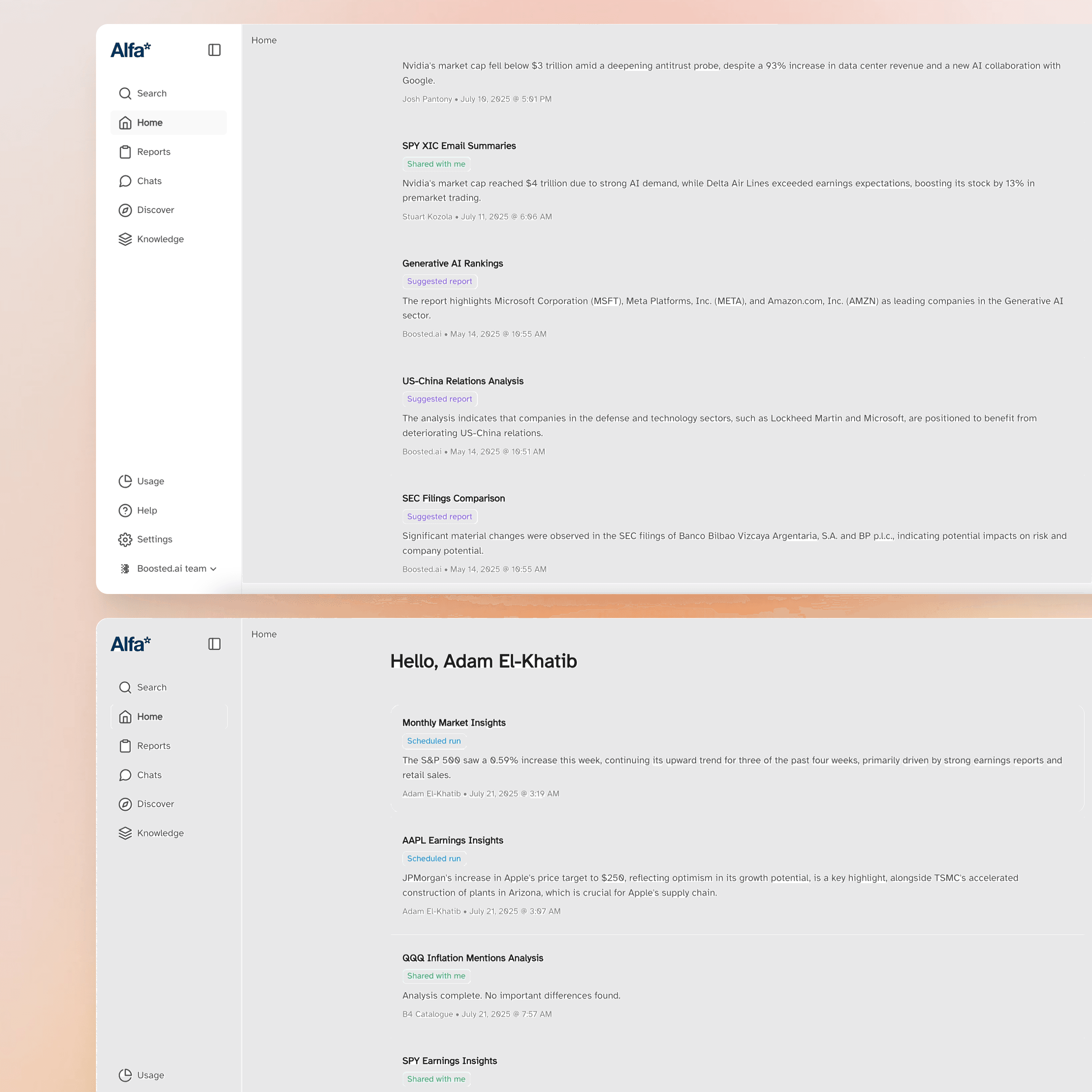Click the Usage pie chart icon in top sidebar

[x=125, y=481]
